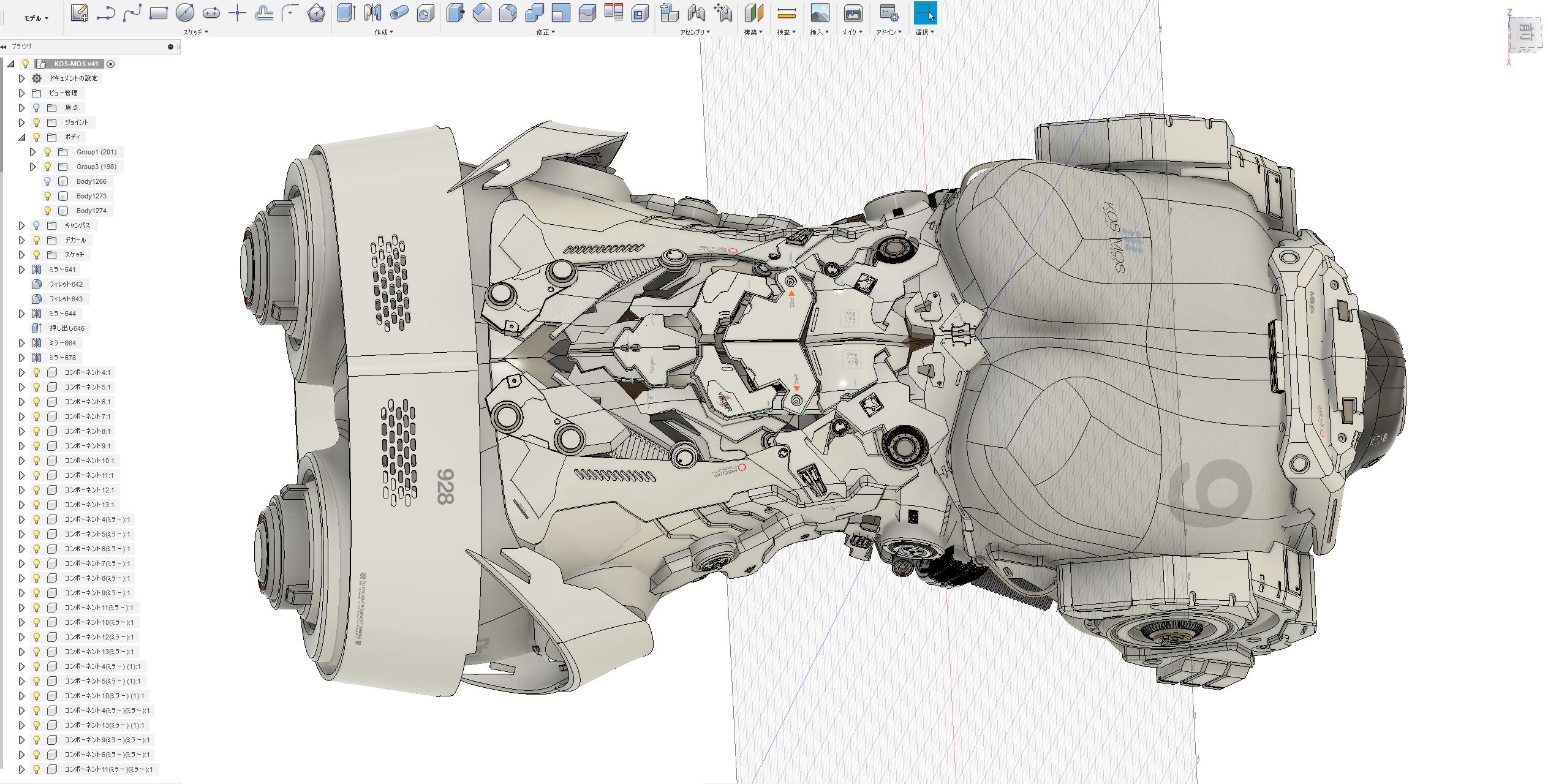Click the モデル workspace button

pyautogui.click(x=36, y=18)
